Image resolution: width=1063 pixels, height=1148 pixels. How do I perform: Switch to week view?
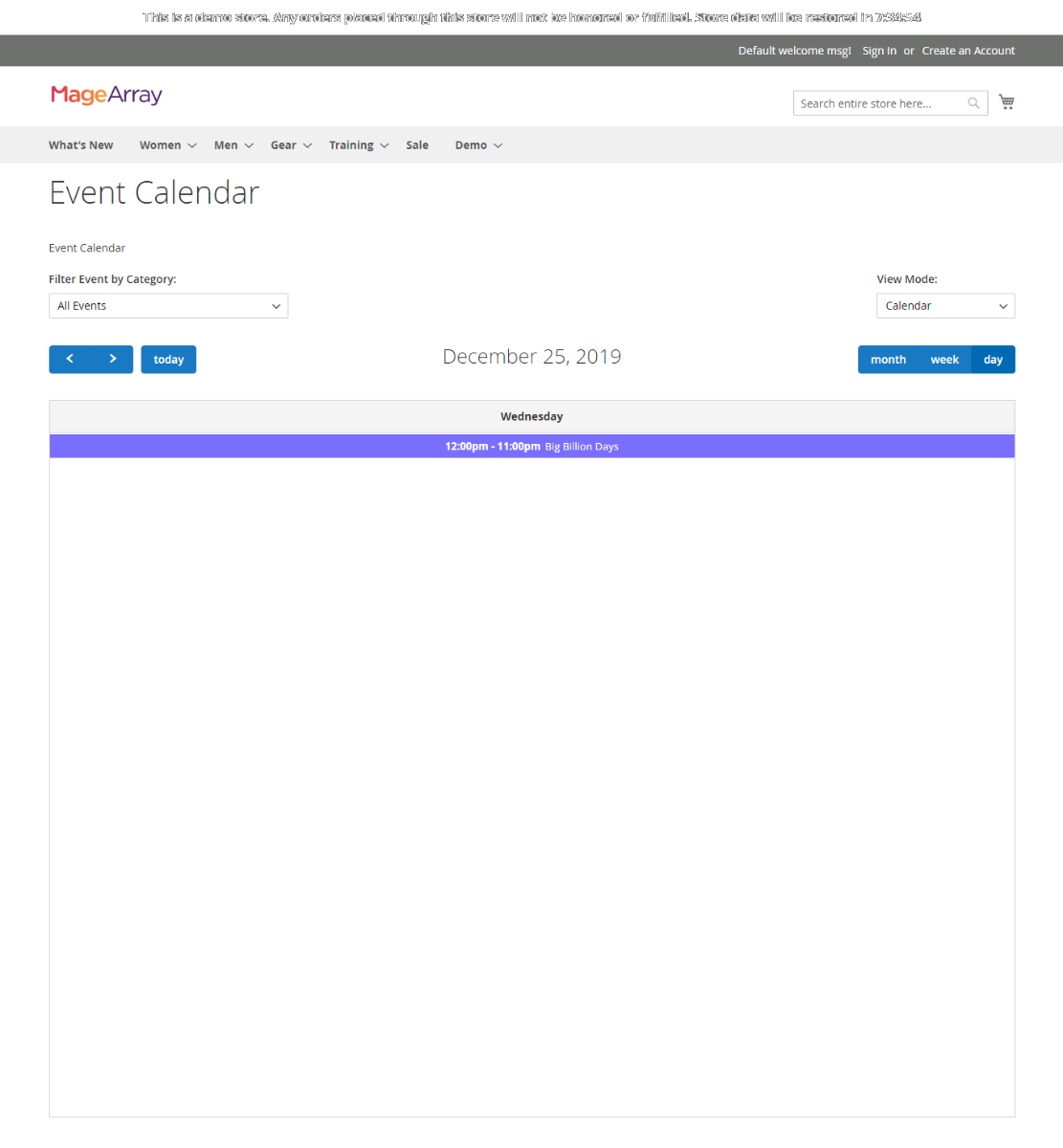tap(944, 359)
